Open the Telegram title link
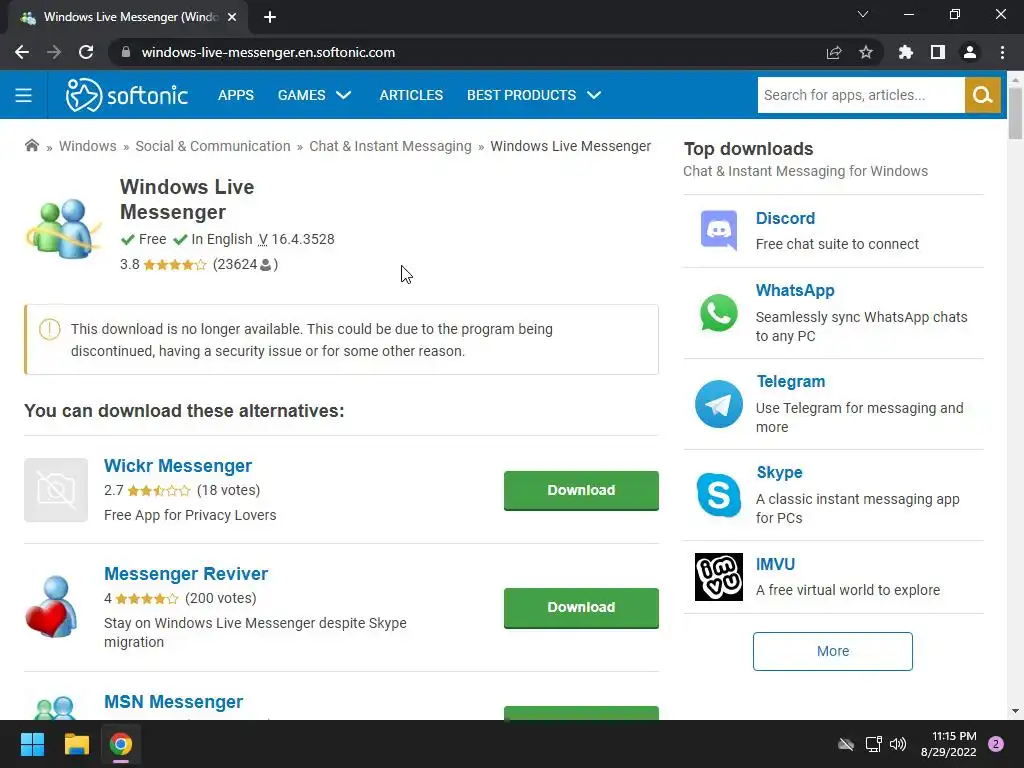The image size is (1024, 768). point(790,381)
